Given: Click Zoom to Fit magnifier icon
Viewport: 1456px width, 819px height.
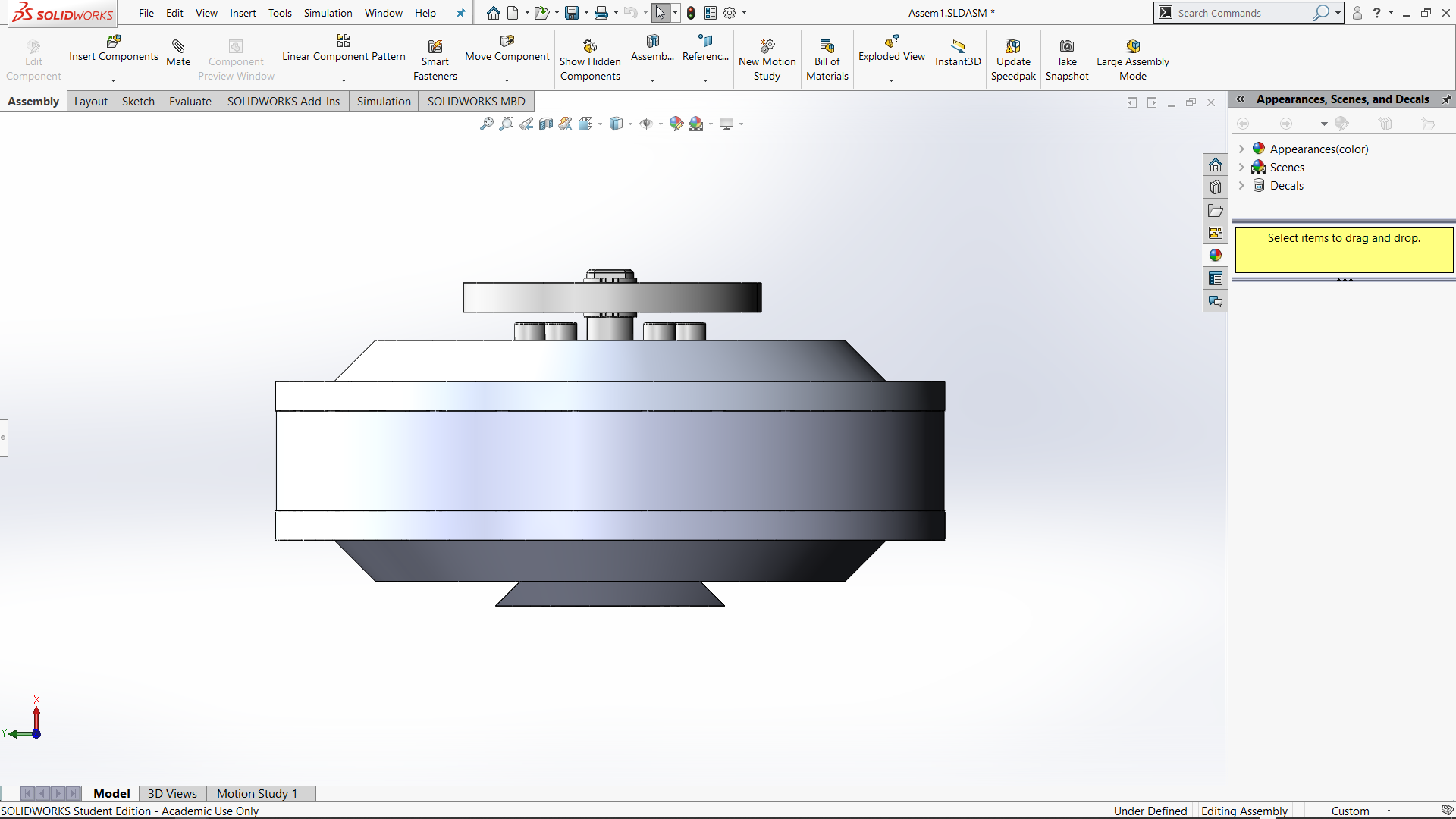Looking at the screenshot, I should pyautogui.click(x=487, y=124).
